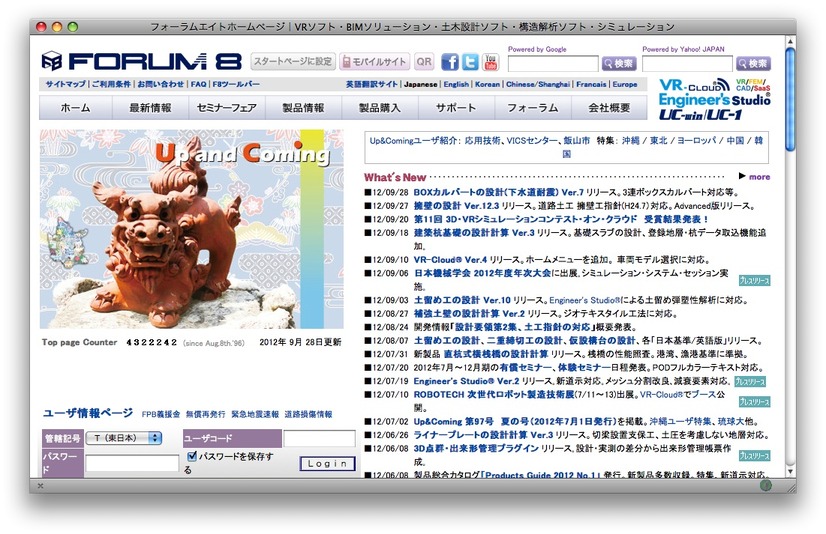
Task: Click press release badge beside ROBOTECH item
Action: click(754, 402)
